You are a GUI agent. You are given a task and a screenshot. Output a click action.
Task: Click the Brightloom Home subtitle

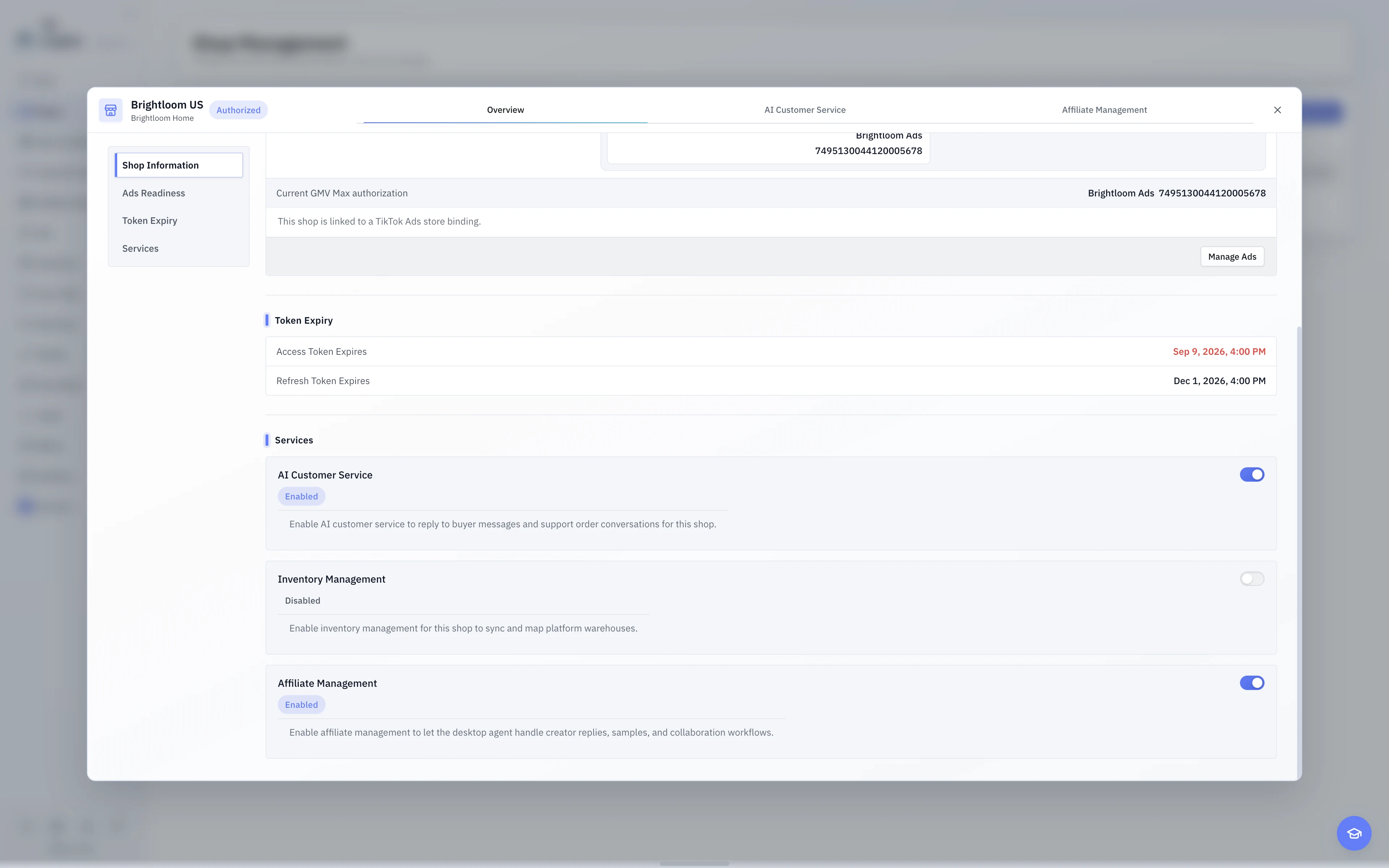tap(162, 118)
